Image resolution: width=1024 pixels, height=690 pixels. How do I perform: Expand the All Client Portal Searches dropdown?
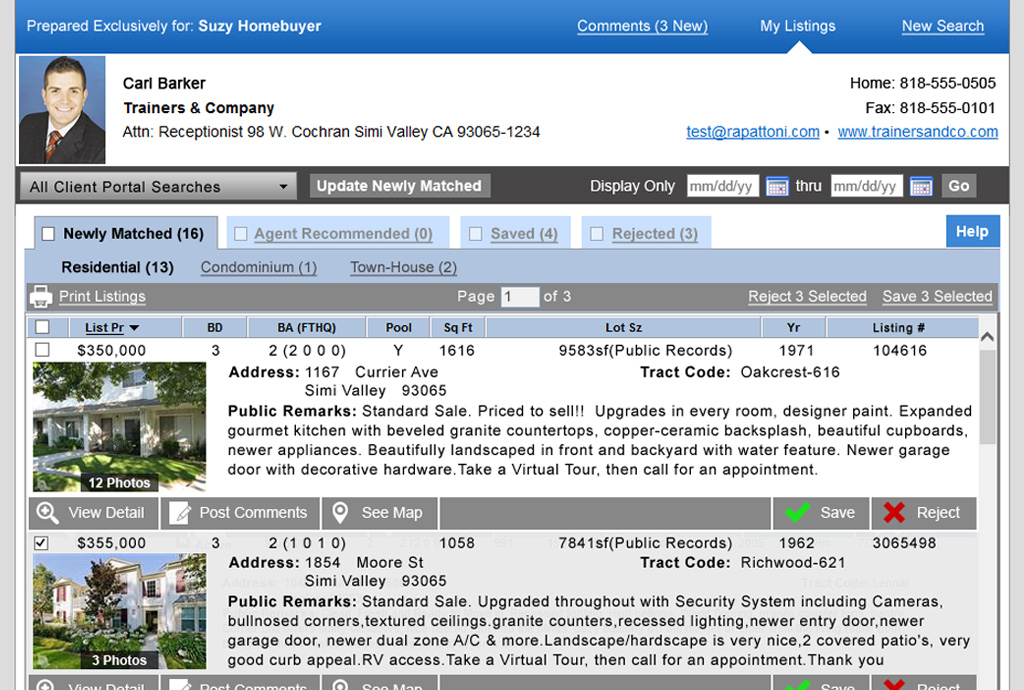(284, 187)
